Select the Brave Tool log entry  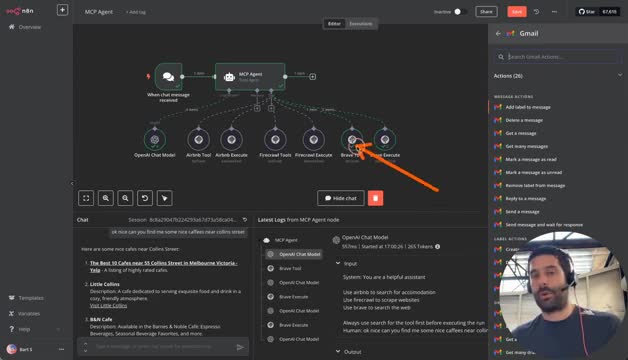(290, 268)
